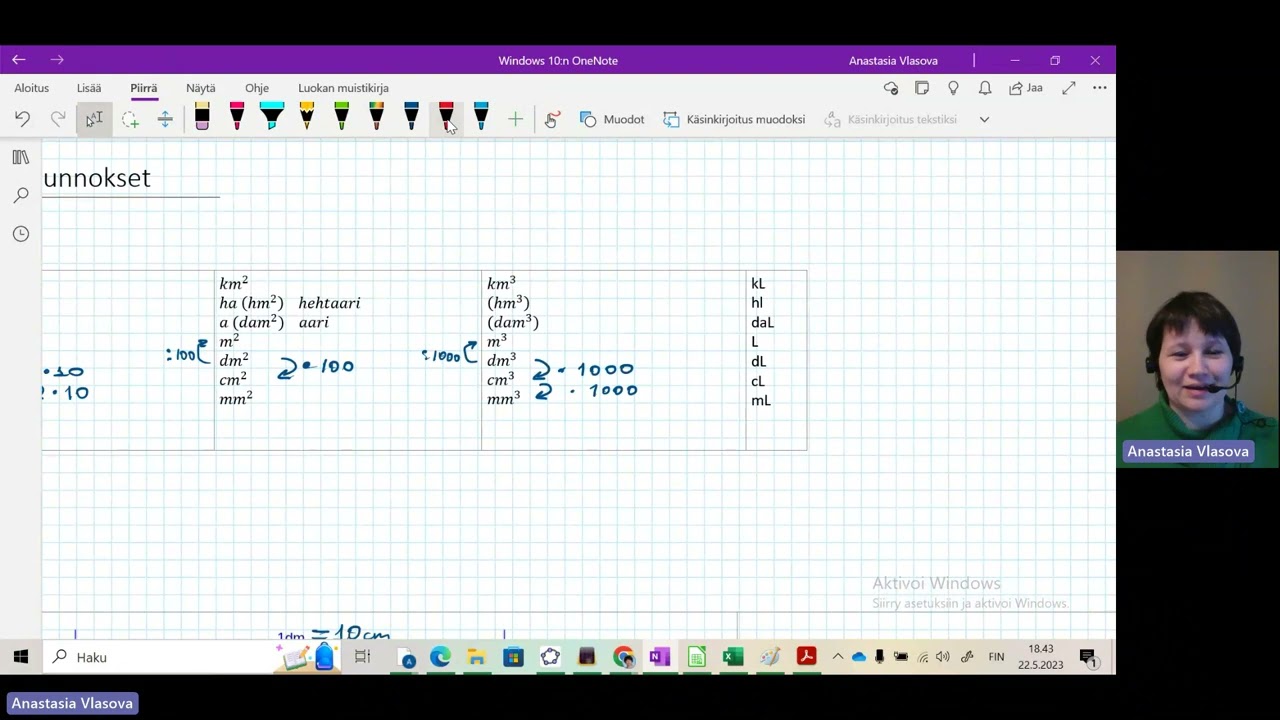1280x720 pixels.
Task: Select the red pen
Action: pyautogui.click(x=446, y=117)
